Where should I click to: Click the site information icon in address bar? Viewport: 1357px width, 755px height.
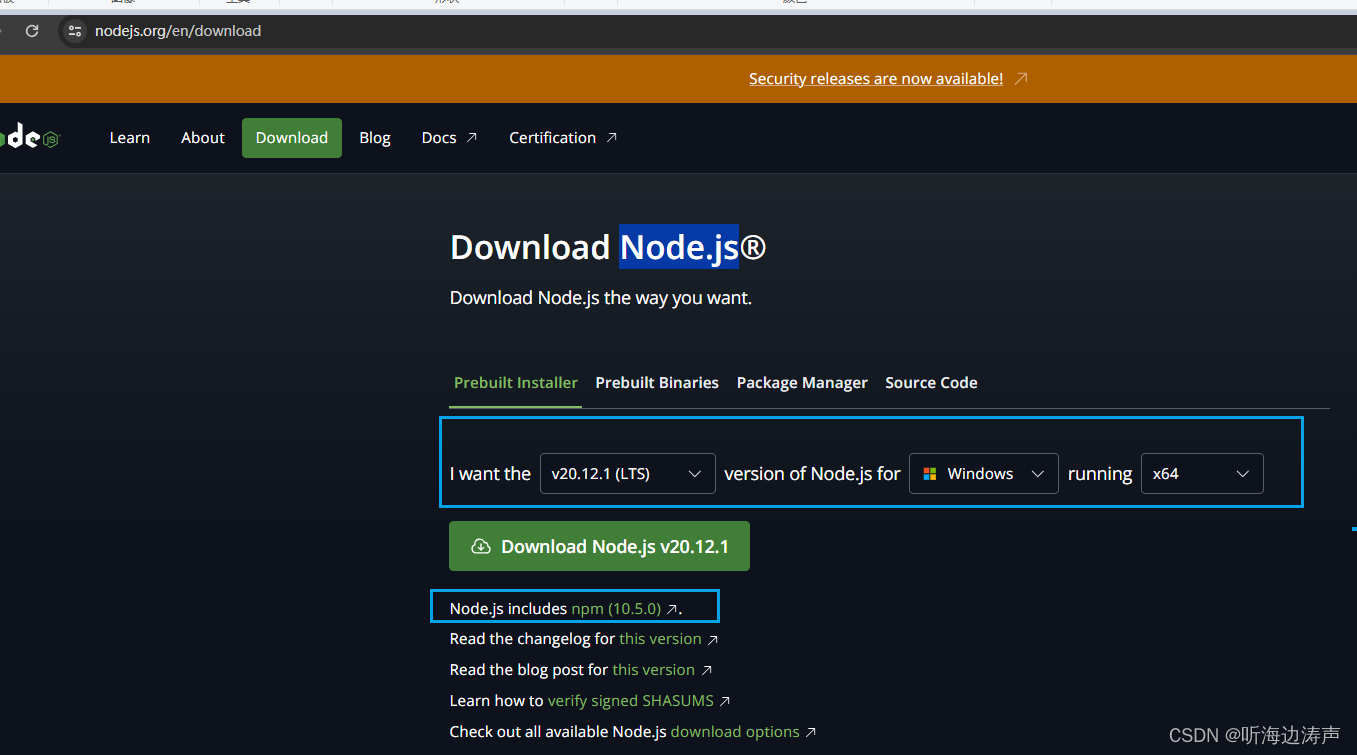click(75, 31)
